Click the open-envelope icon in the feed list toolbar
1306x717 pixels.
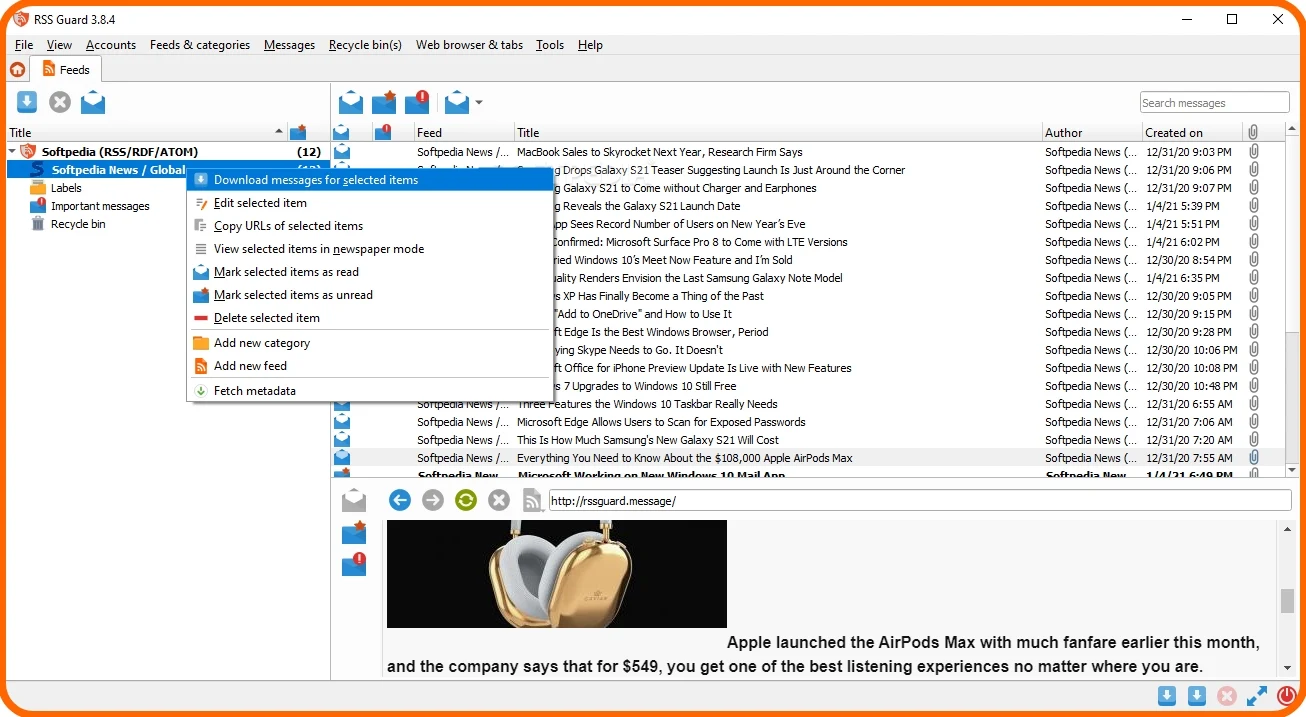(x=93, y=102)
